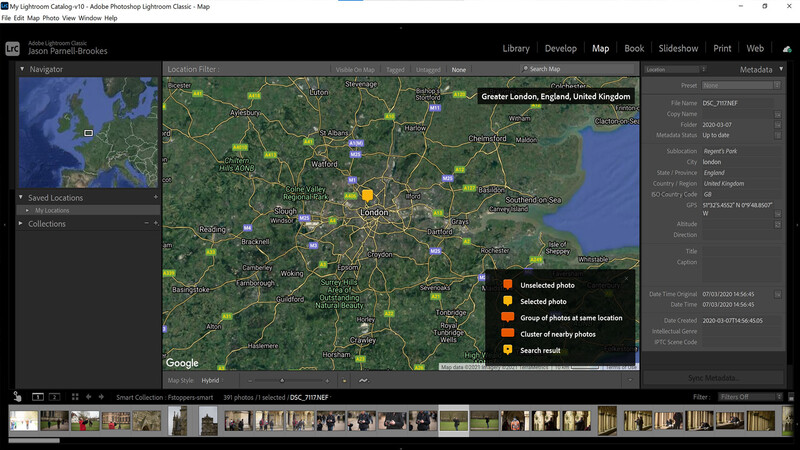Close the map key overlay
The image size is (800, 450).
coord(627,278)
